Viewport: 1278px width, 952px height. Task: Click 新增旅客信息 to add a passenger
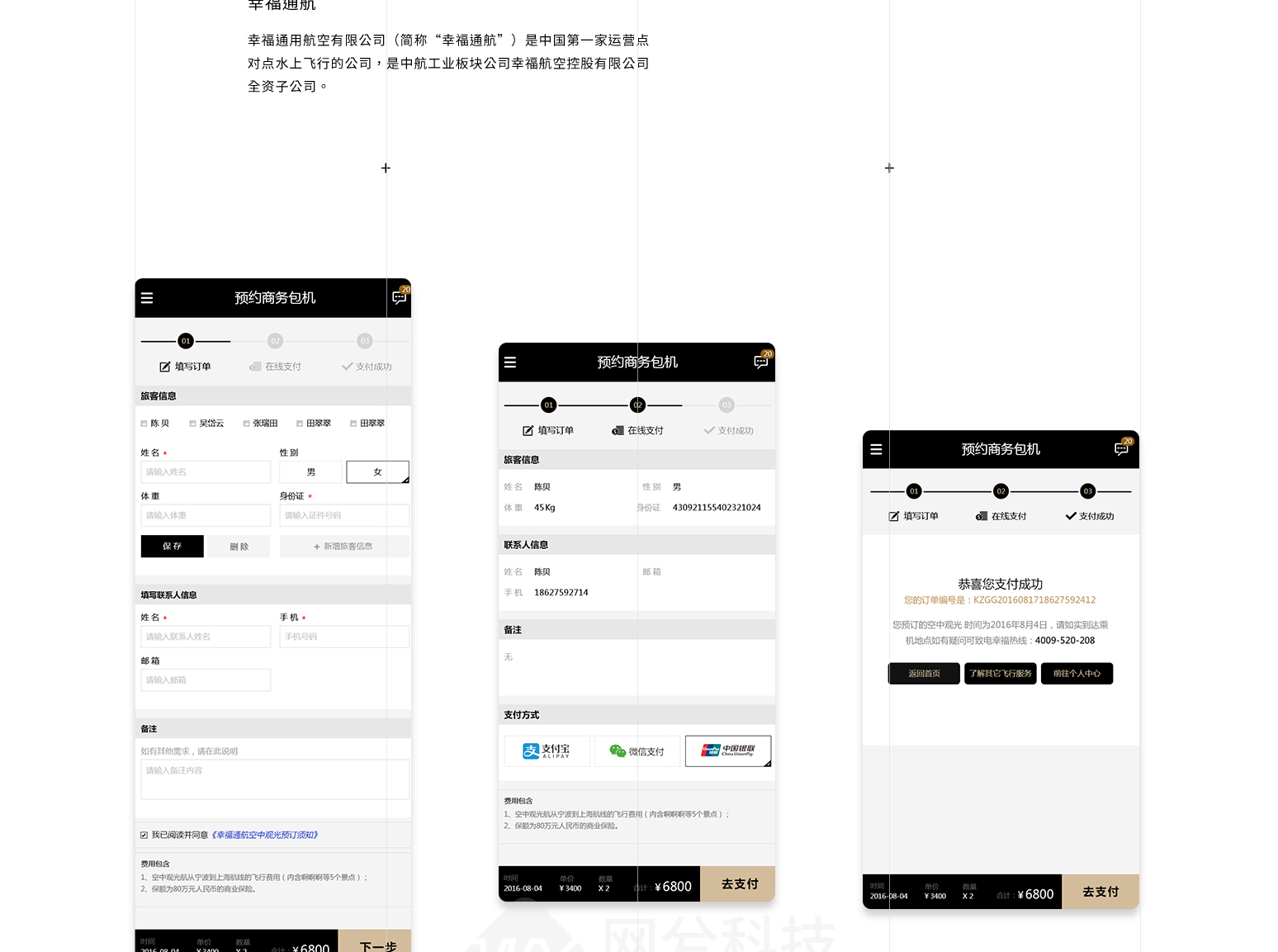pos(343,547)
